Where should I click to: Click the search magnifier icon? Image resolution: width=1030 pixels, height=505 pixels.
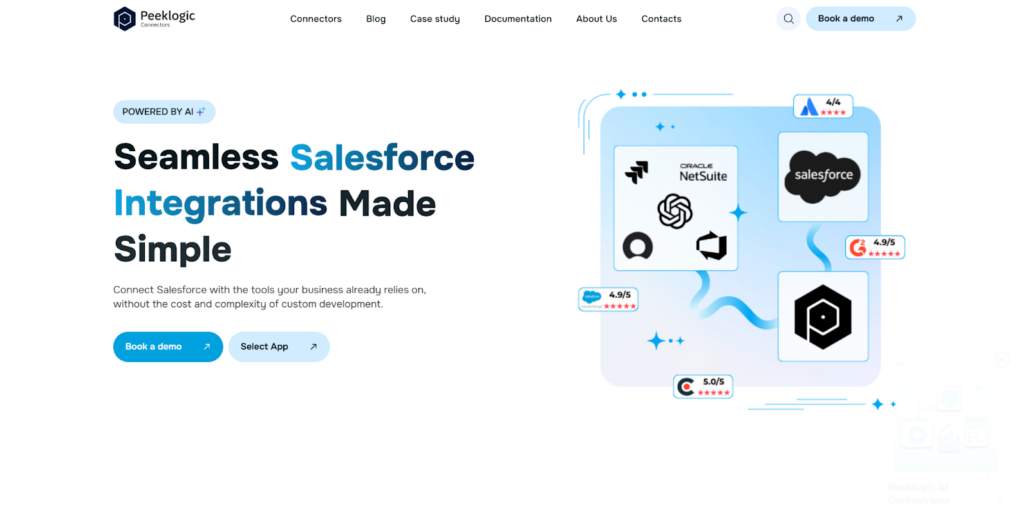[x=788, y=19]
